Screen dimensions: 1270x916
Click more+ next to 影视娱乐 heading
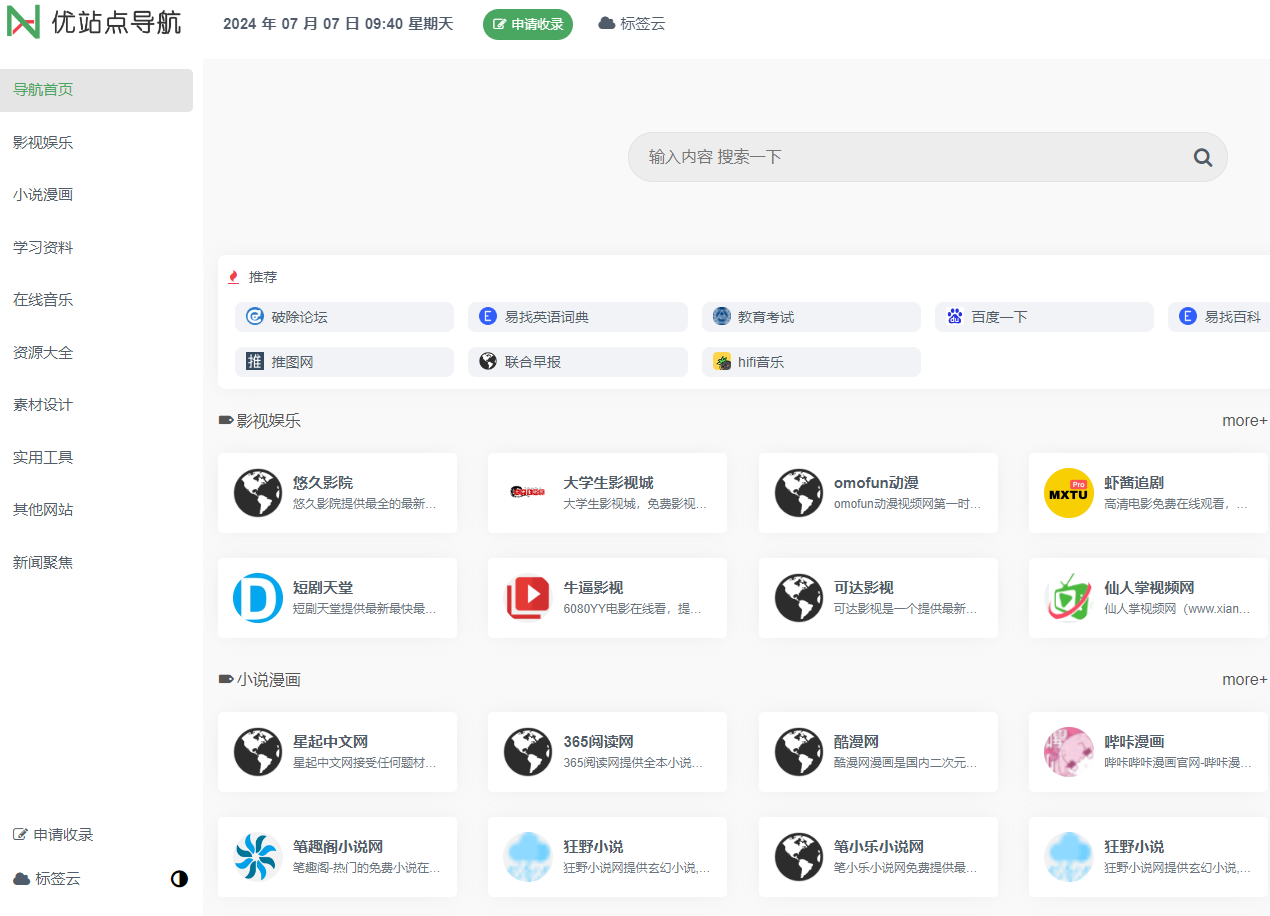pyautogui.click(x=1245, y=421)
